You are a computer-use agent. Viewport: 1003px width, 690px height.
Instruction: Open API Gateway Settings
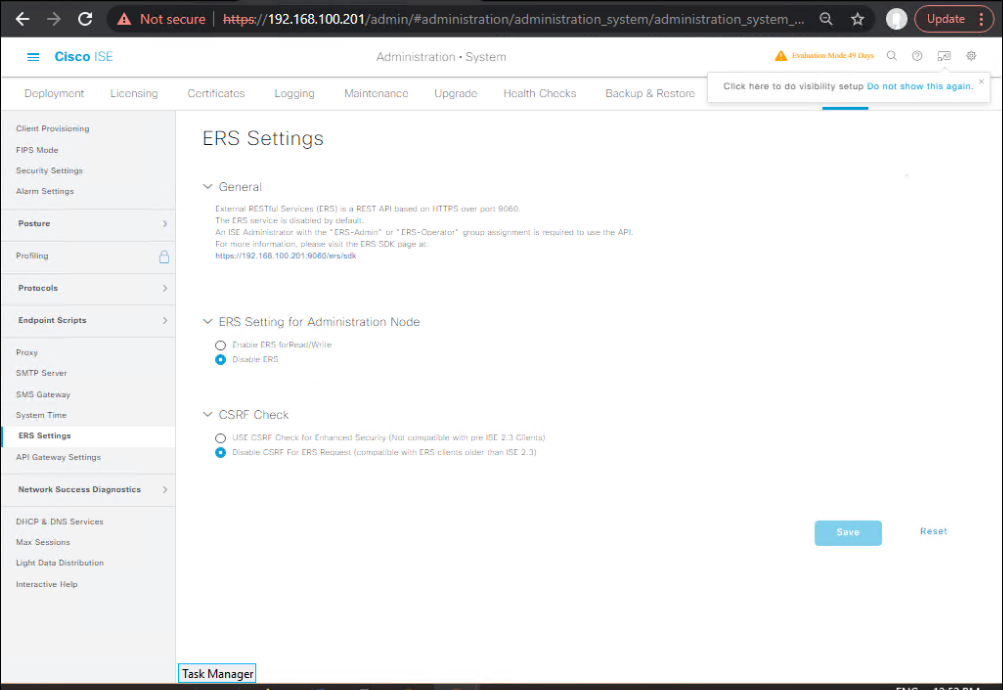(58, 457)
